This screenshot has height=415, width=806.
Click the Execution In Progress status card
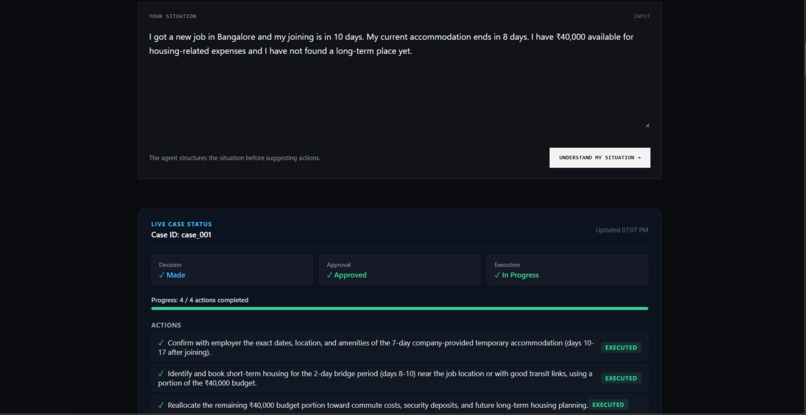coord(567,270)
